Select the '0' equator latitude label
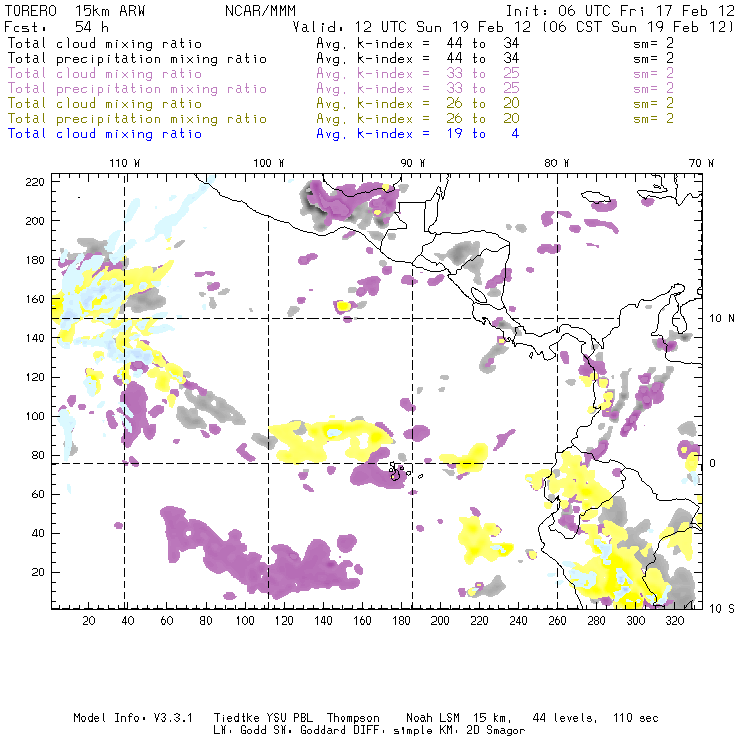Viewport: 740px width, 740px height. [713, 463]
